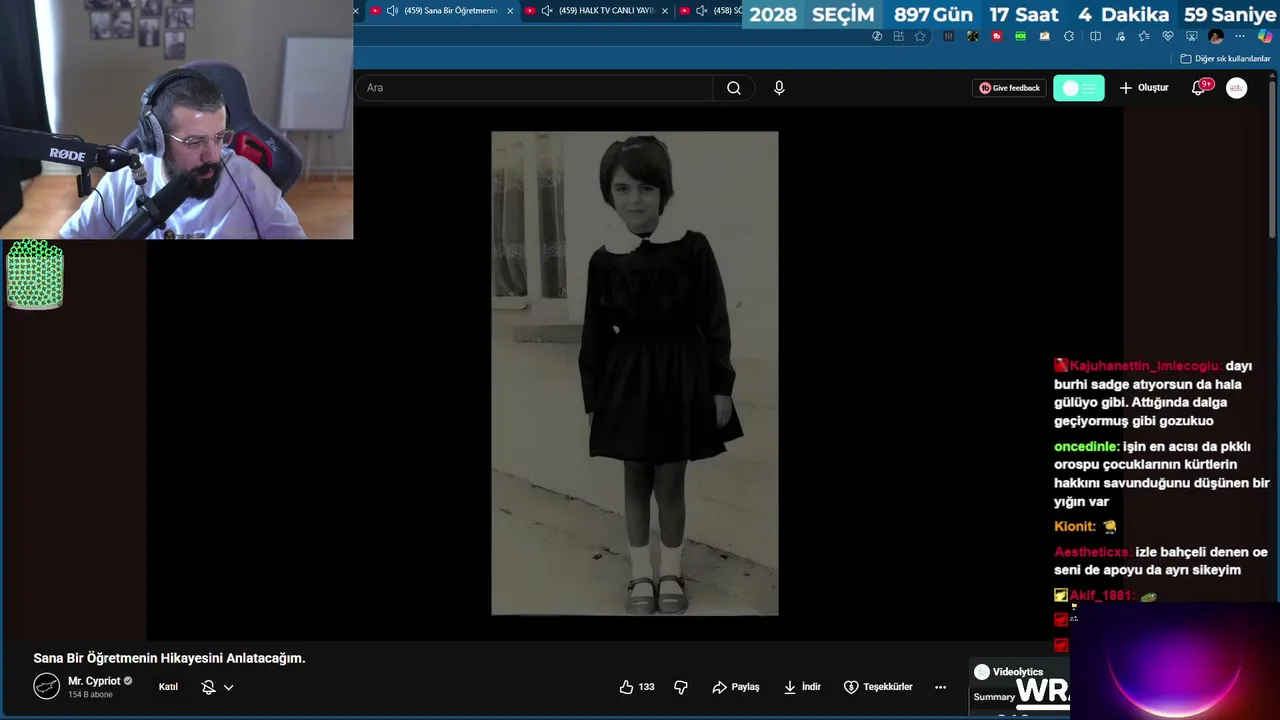Click the 2028 SEÇİM countdown banner
The height and width of the screenshot is (720, 1280).
coord(1011,14)
